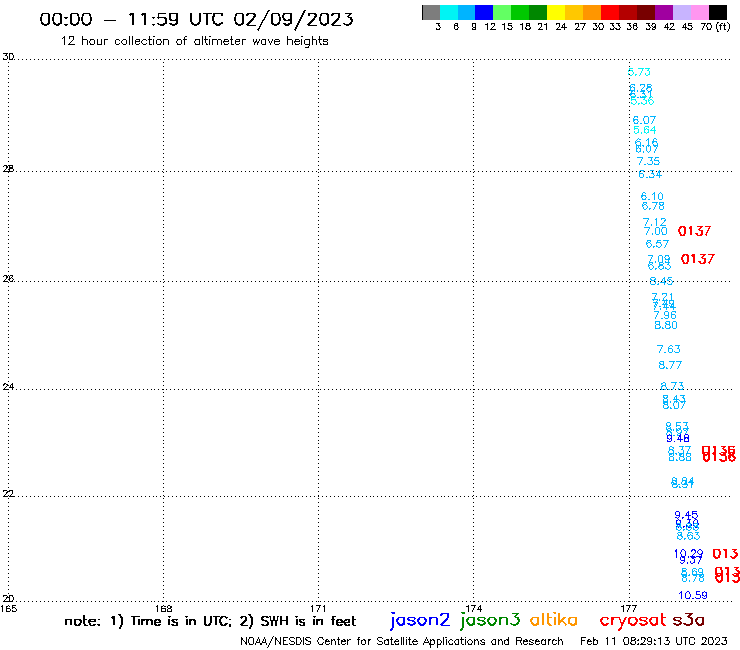
Task: Click the 7.35 wave height reading
Action: 648,161
